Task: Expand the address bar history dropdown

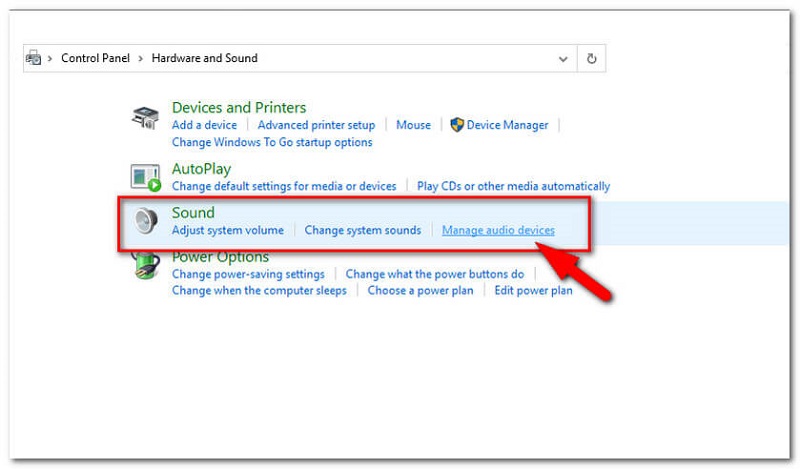Action: point(563,58)
